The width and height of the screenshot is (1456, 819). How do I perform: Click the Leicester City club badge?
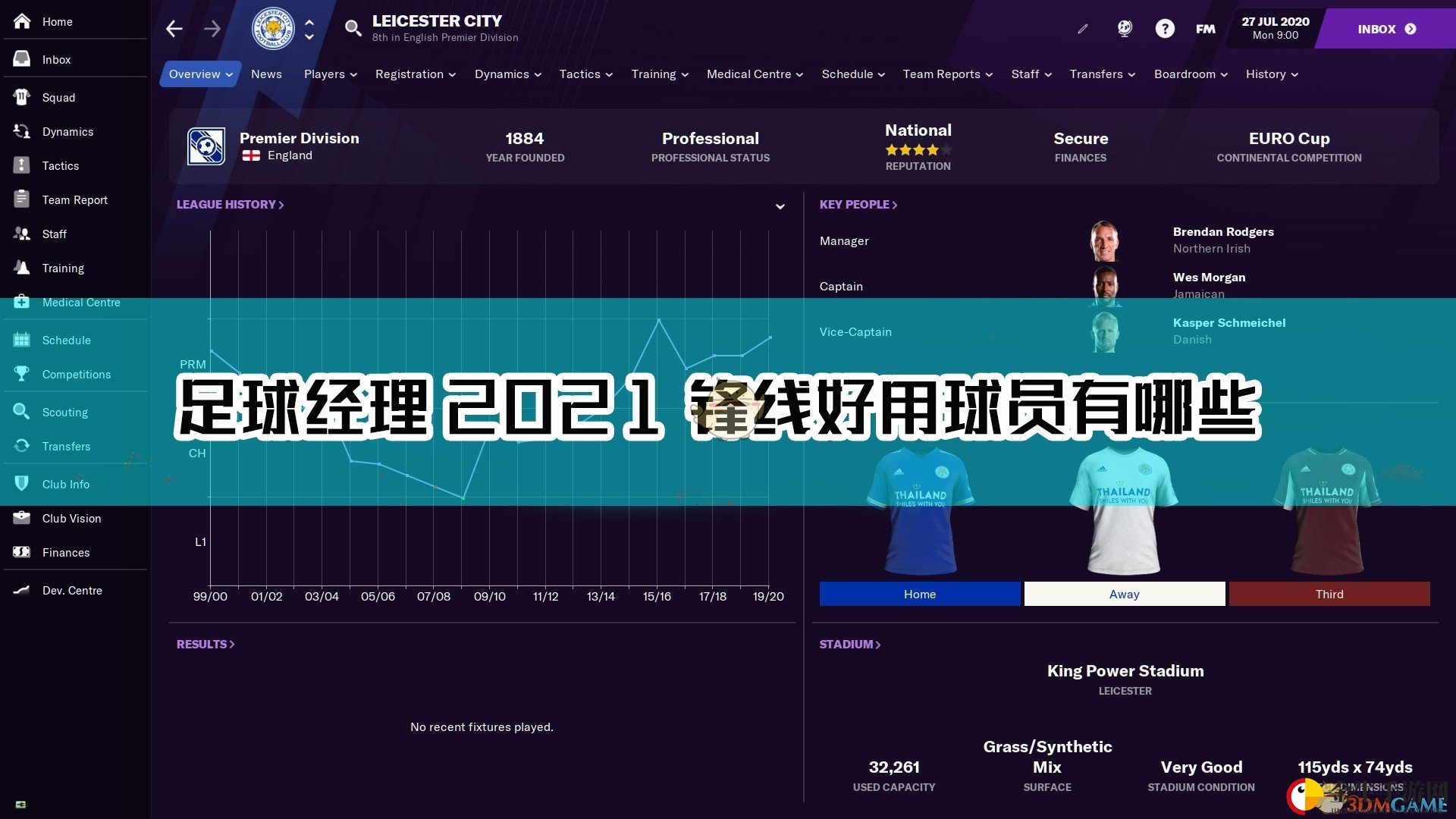pos(273,29)
